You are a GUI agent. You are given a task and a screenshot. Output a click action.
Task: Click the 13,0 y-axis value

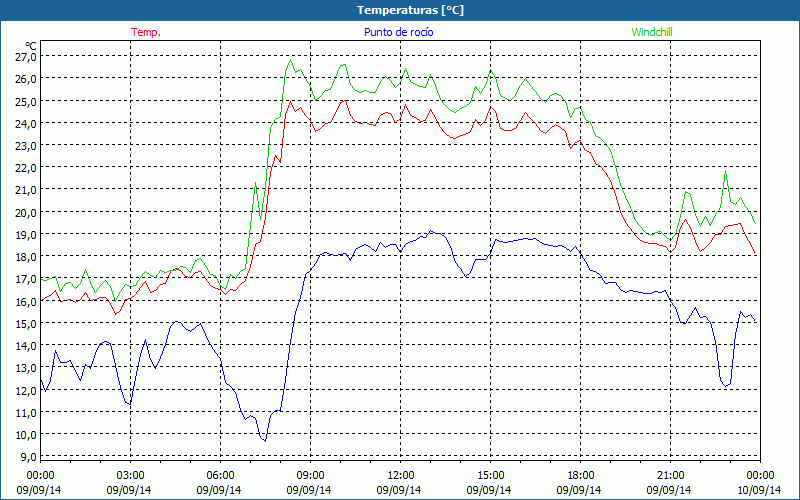pyautogui.click(x=26, y=368)
